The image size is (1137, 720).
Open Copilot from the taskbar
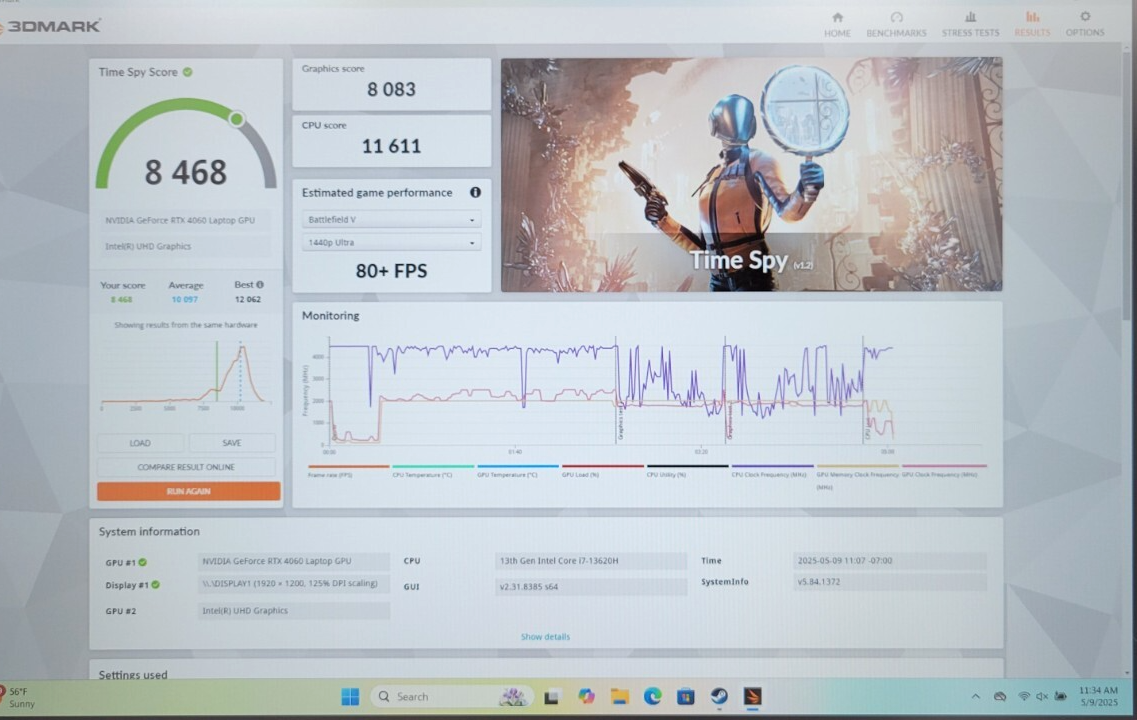(x=586, y=697)
